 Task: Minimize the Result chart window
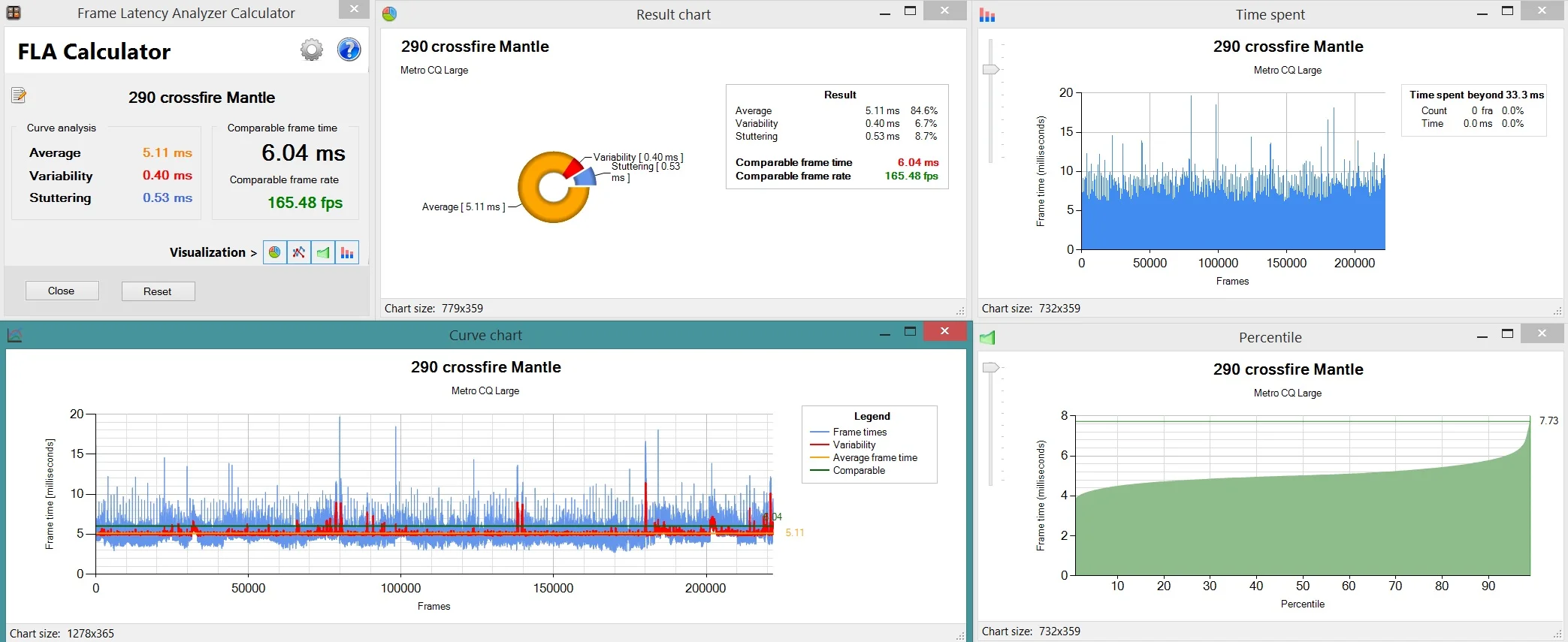pos(885,14)
